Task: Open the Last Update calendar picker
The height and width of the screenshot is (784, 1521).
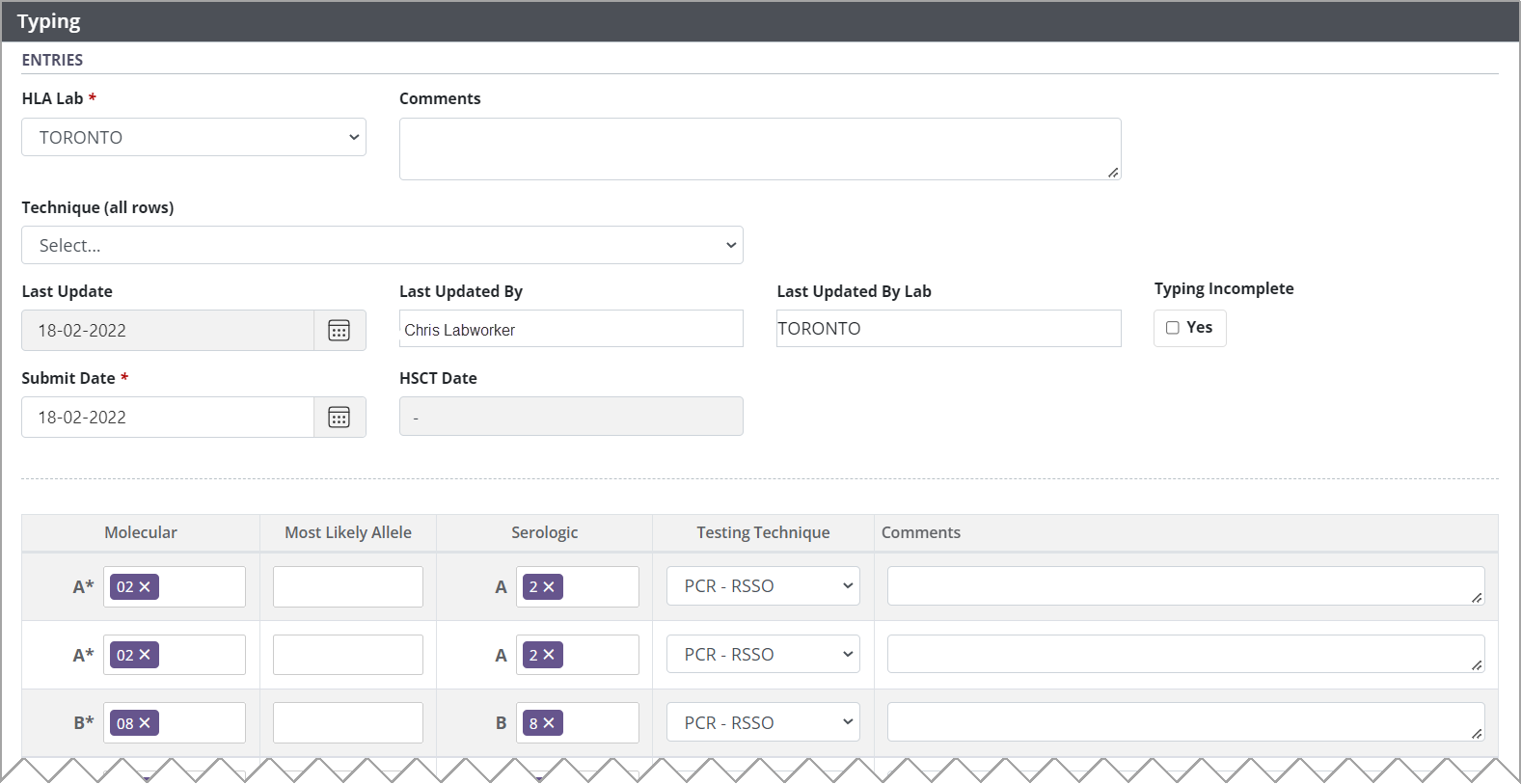Action: coord(340,331)
